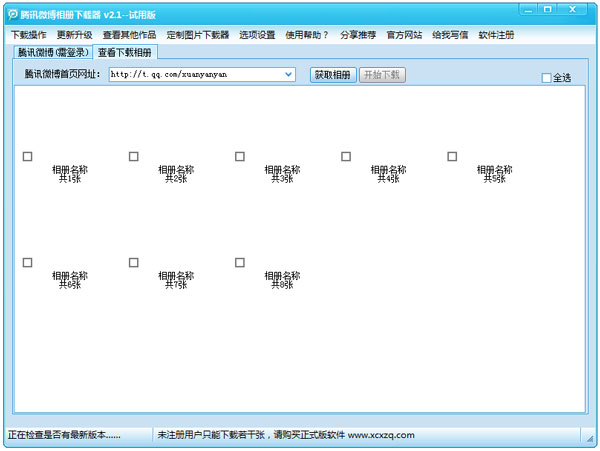Check the album 共2张 checkbox
The image size is (600, 451).
[x=134, y=156]
